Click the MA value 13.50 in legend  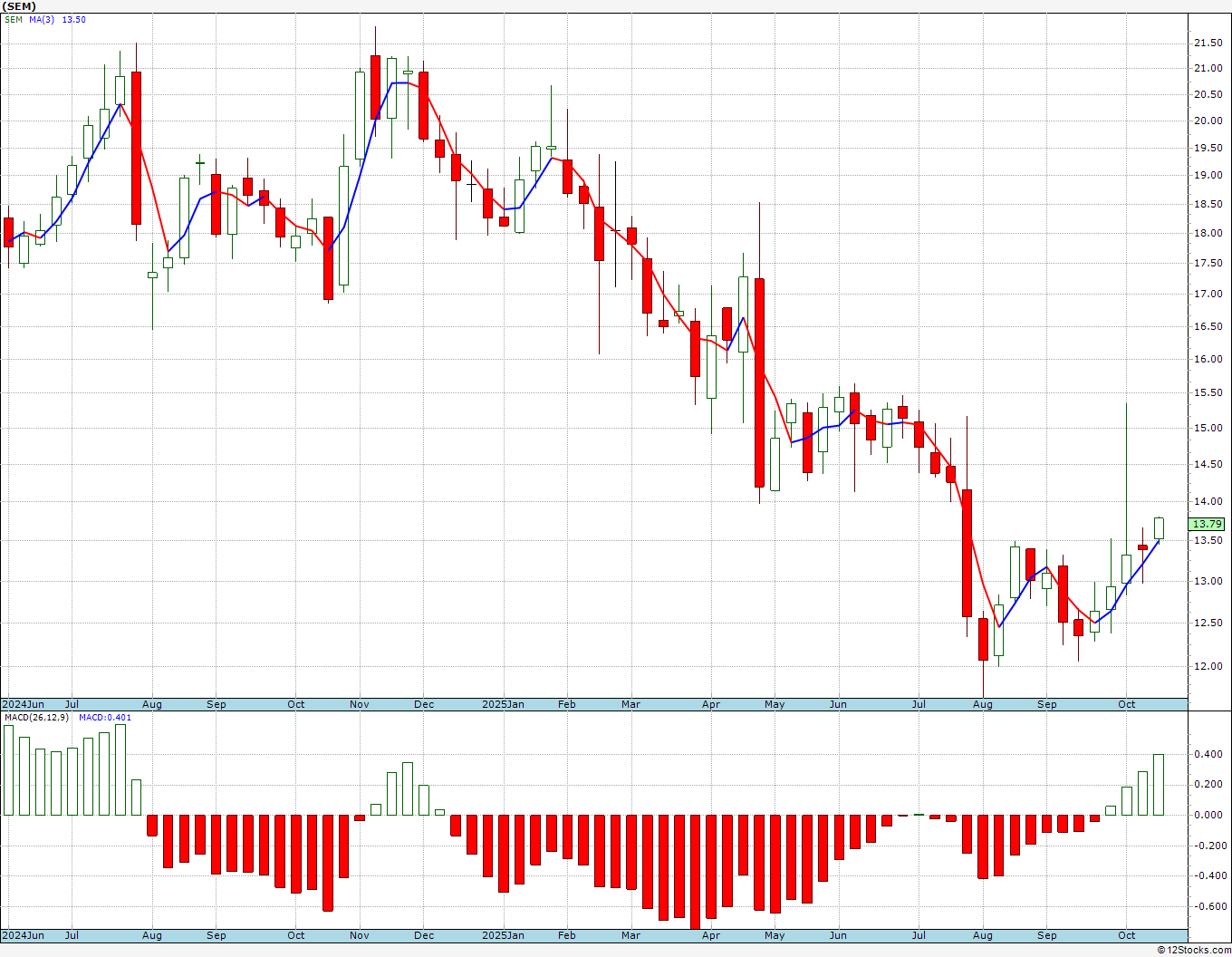coord(73,20)
